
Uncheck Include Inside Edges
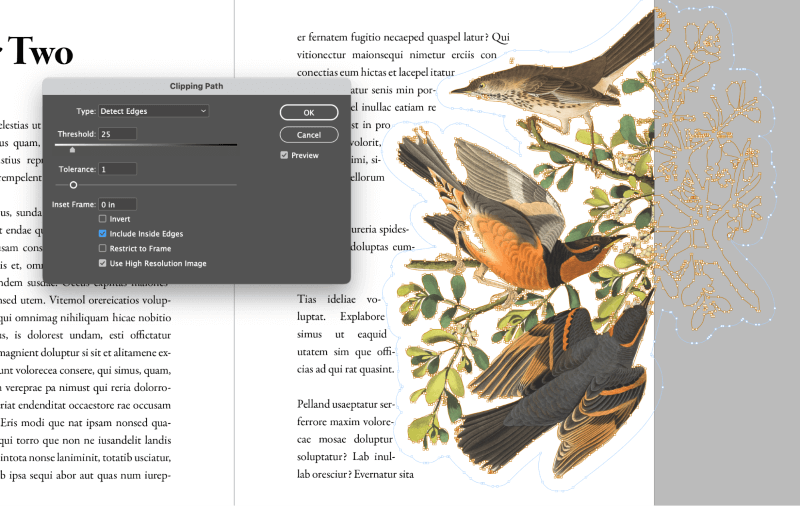103,234
